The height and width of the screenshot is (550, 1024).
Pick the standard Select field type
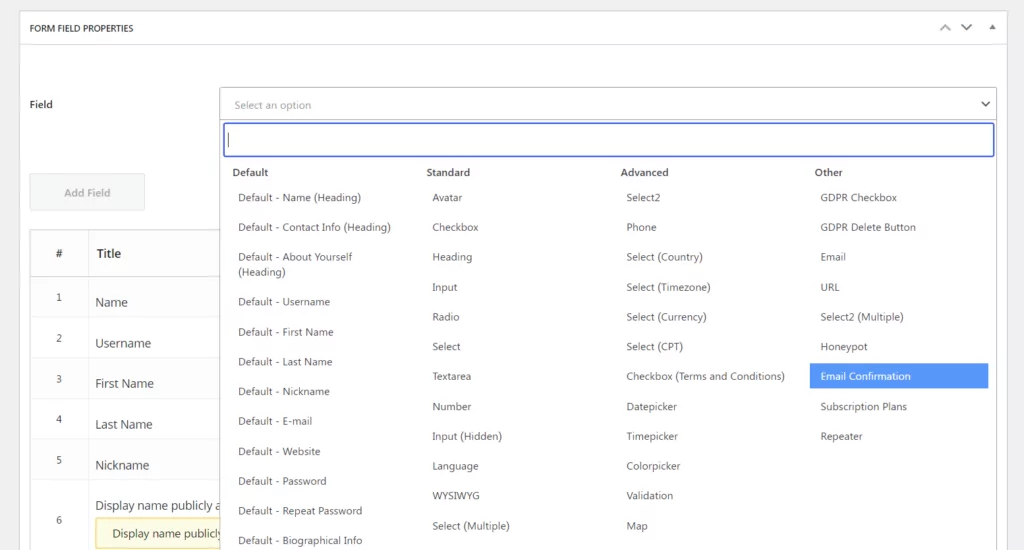point(446,347)
